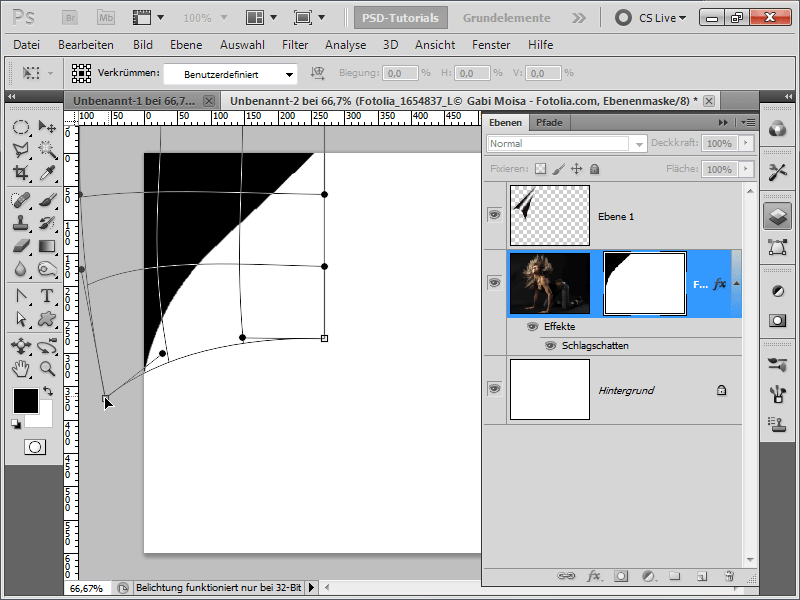Viewport: 800px width, 600px height.
Task: Select the Type tool
Action: coord(47,296)
